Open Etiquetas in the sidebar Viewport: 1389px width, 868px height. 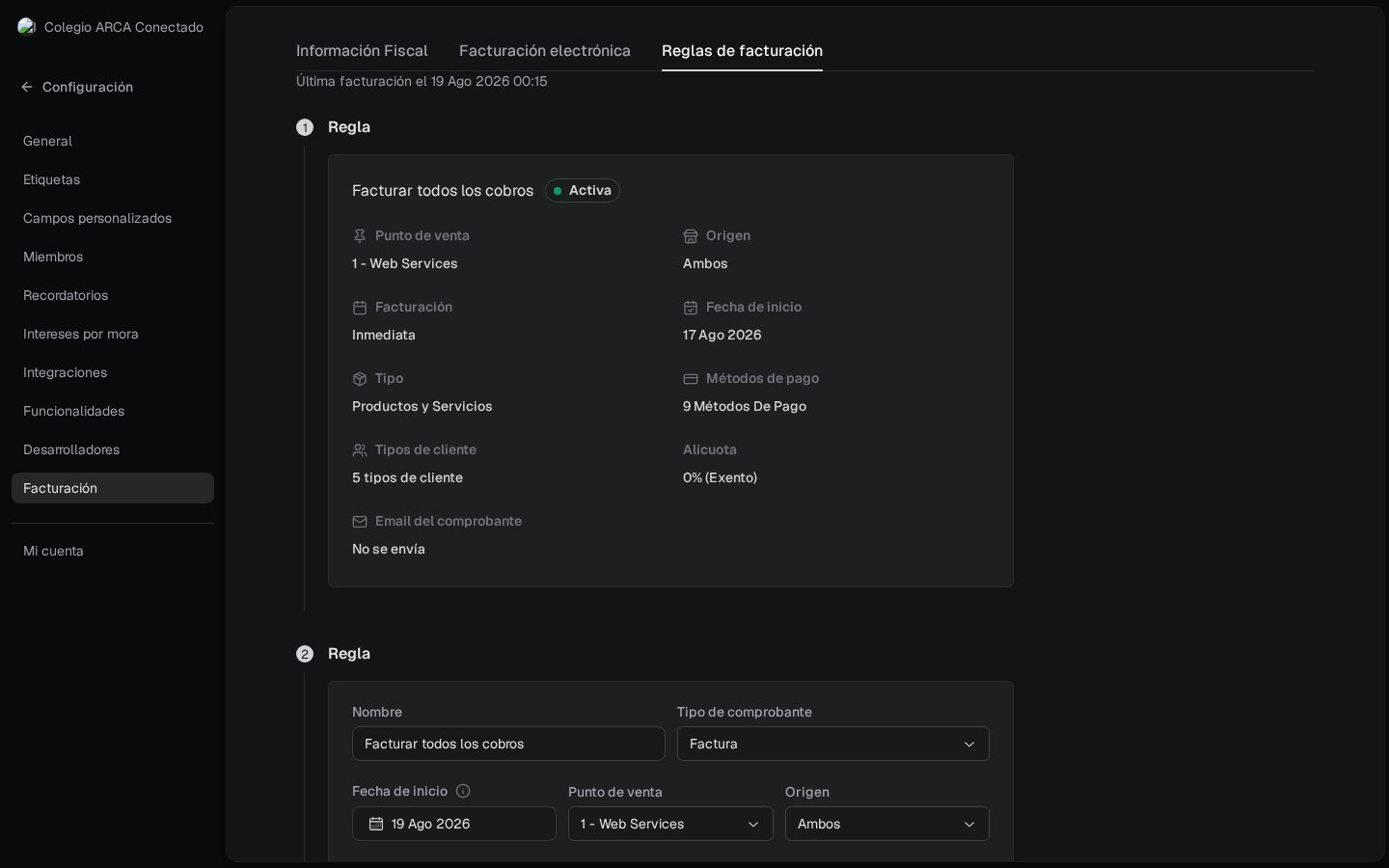tap(113, 179)
